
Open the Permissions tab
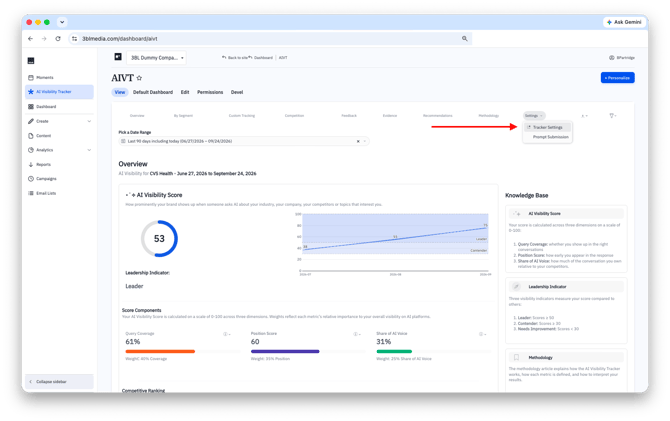[x=210, y=92]
